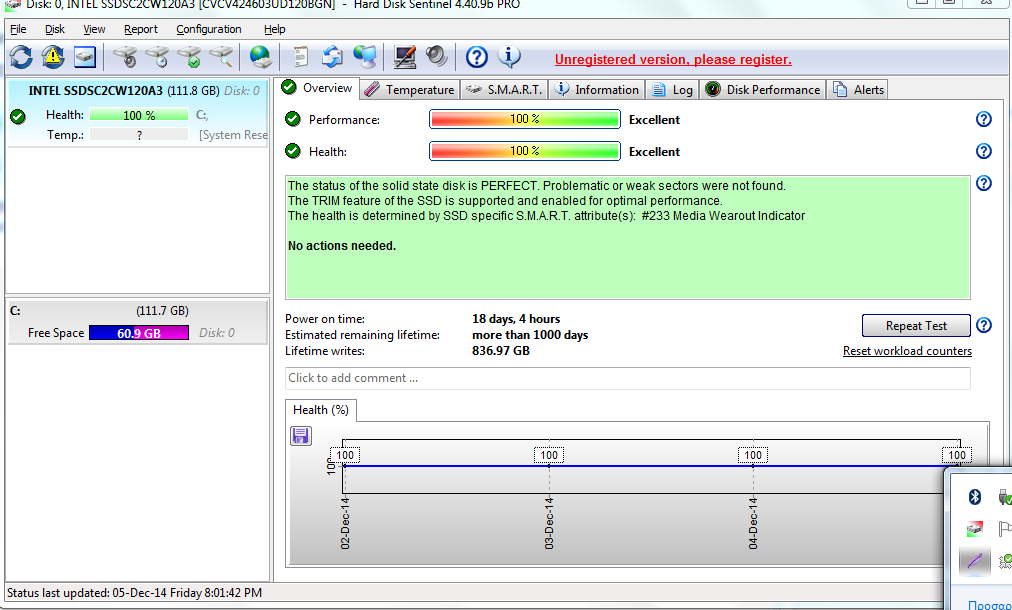Click the C: Free Space 60.9 GB bar
The width and height of the screenshot is (1012, 610).
tap(139, 333)
